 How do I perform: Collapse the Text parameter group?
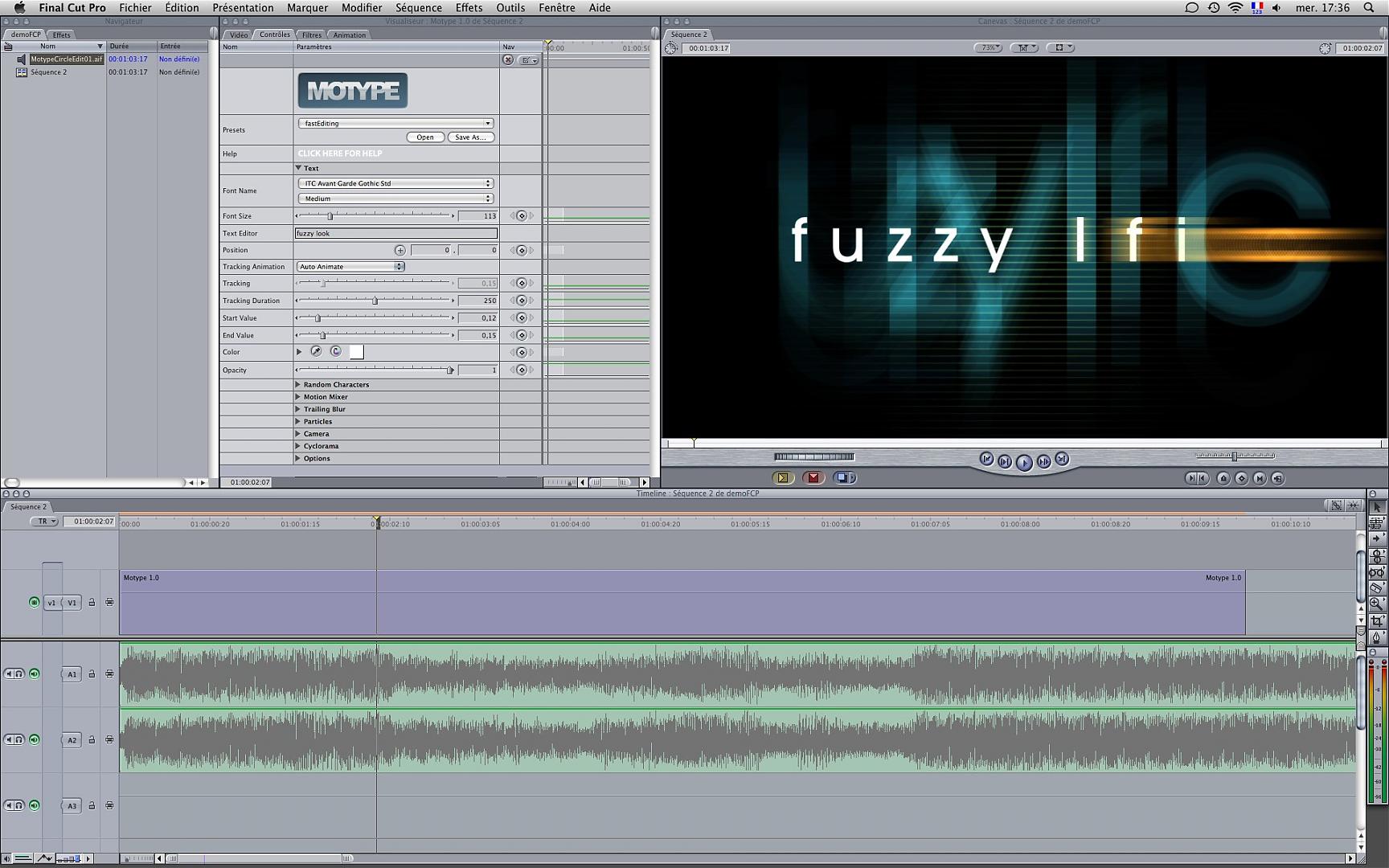298,168
